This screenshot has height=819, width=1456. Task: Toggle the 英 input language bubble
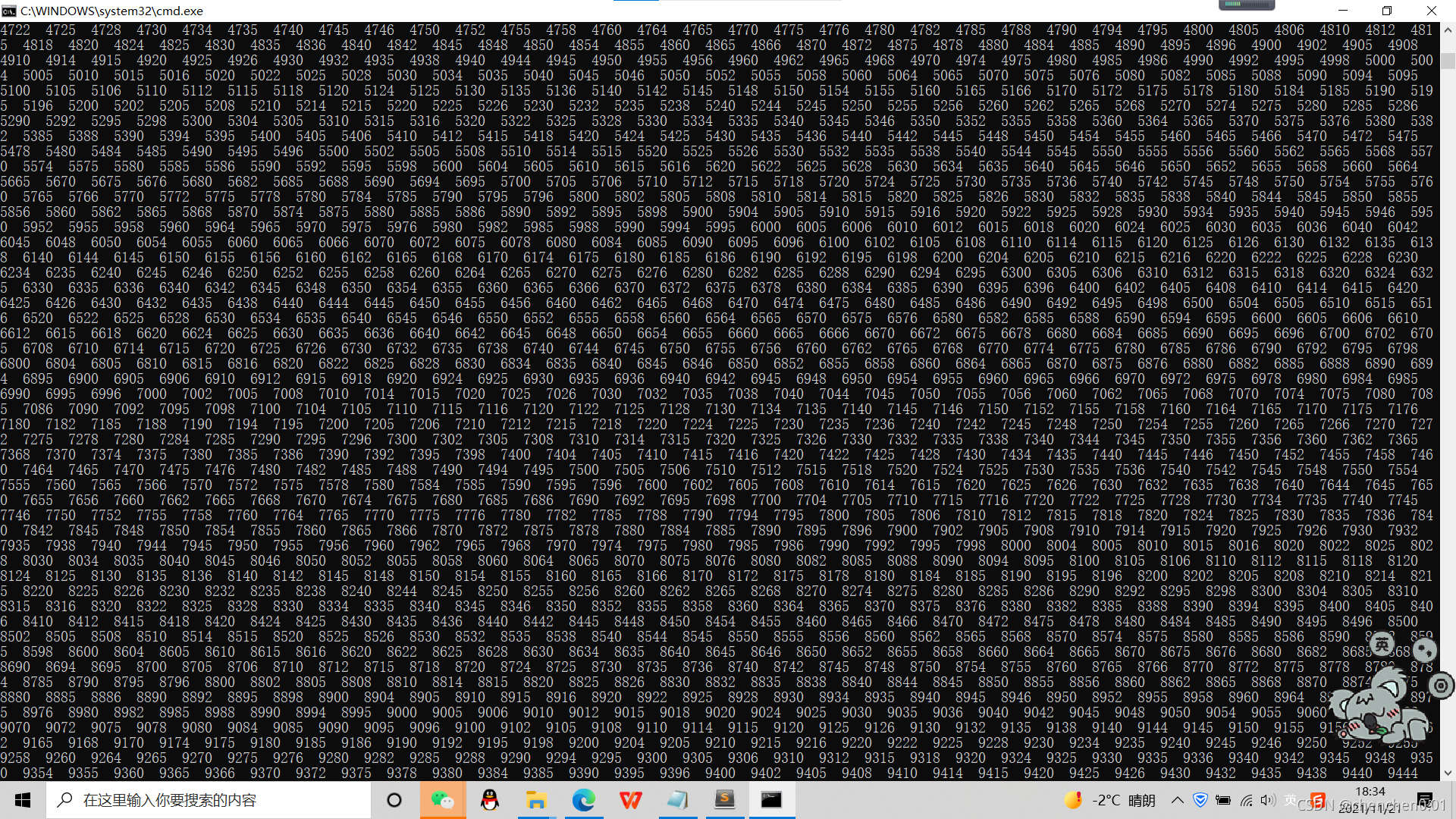tap(1382, 645)
